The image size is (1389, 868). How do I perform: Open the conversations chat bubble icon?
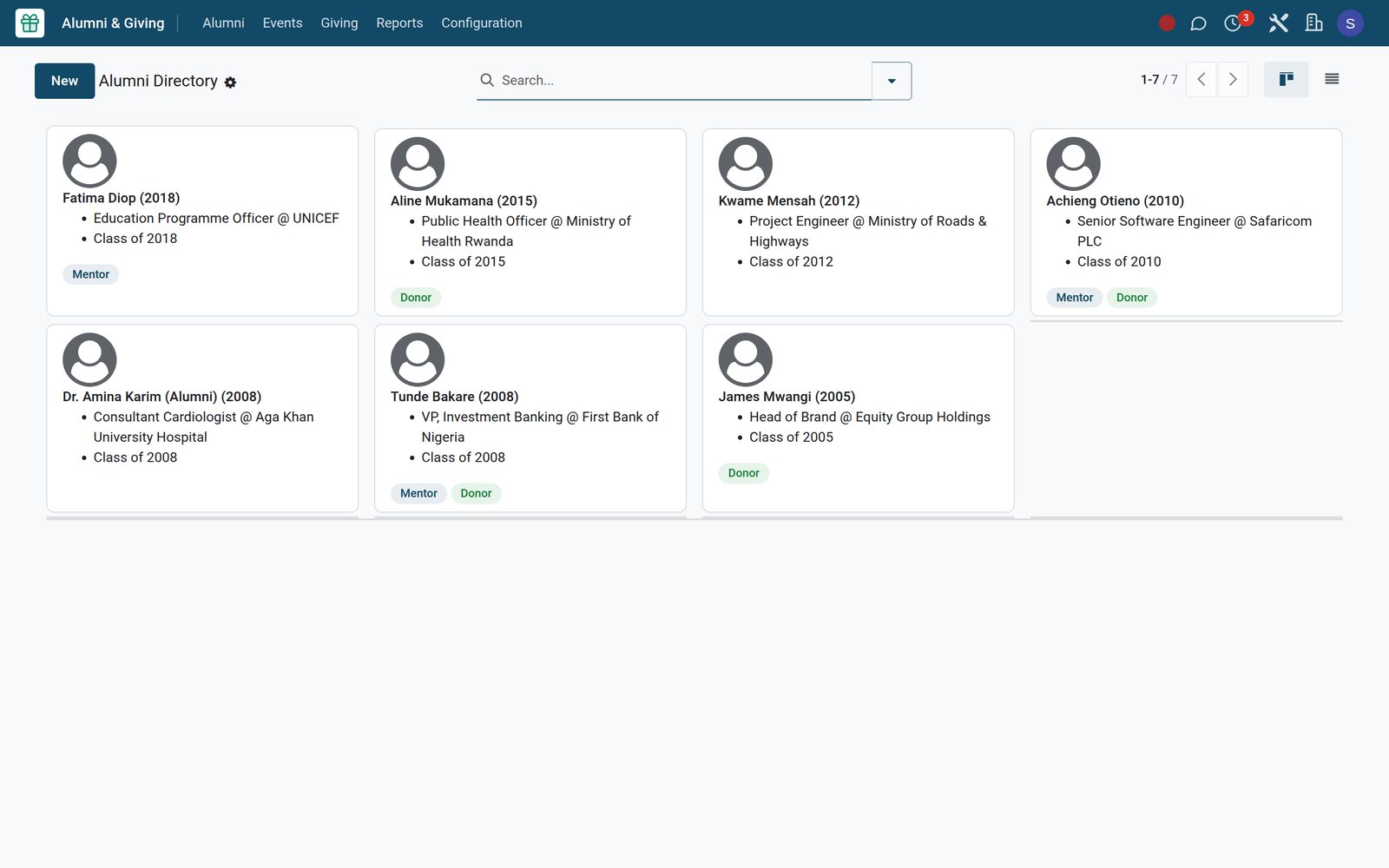click(x=1198, y=23)
